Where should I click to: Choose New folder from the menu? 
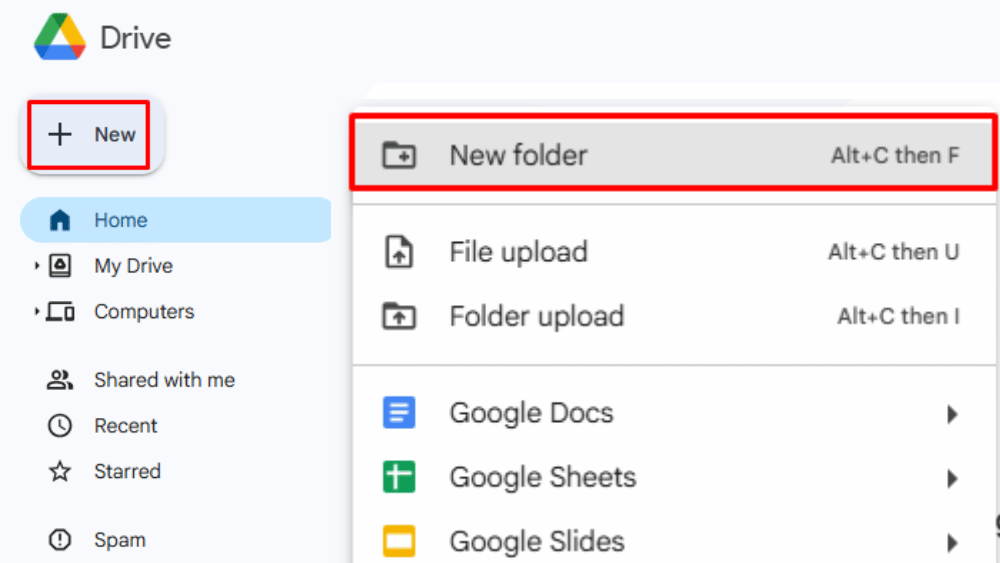coord(674,155)
